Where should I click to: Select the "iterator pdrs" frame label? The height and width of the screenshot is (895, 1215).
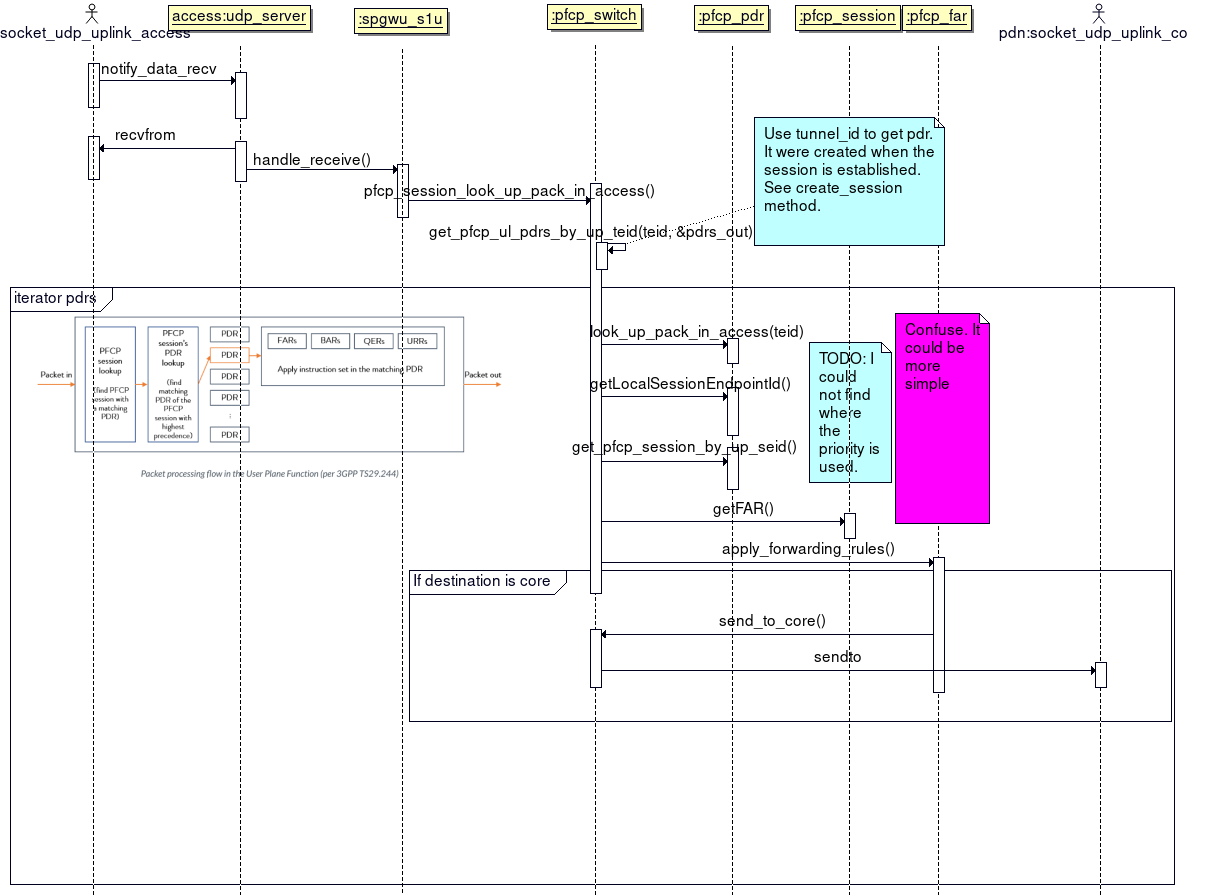click(x=55, y=298)
